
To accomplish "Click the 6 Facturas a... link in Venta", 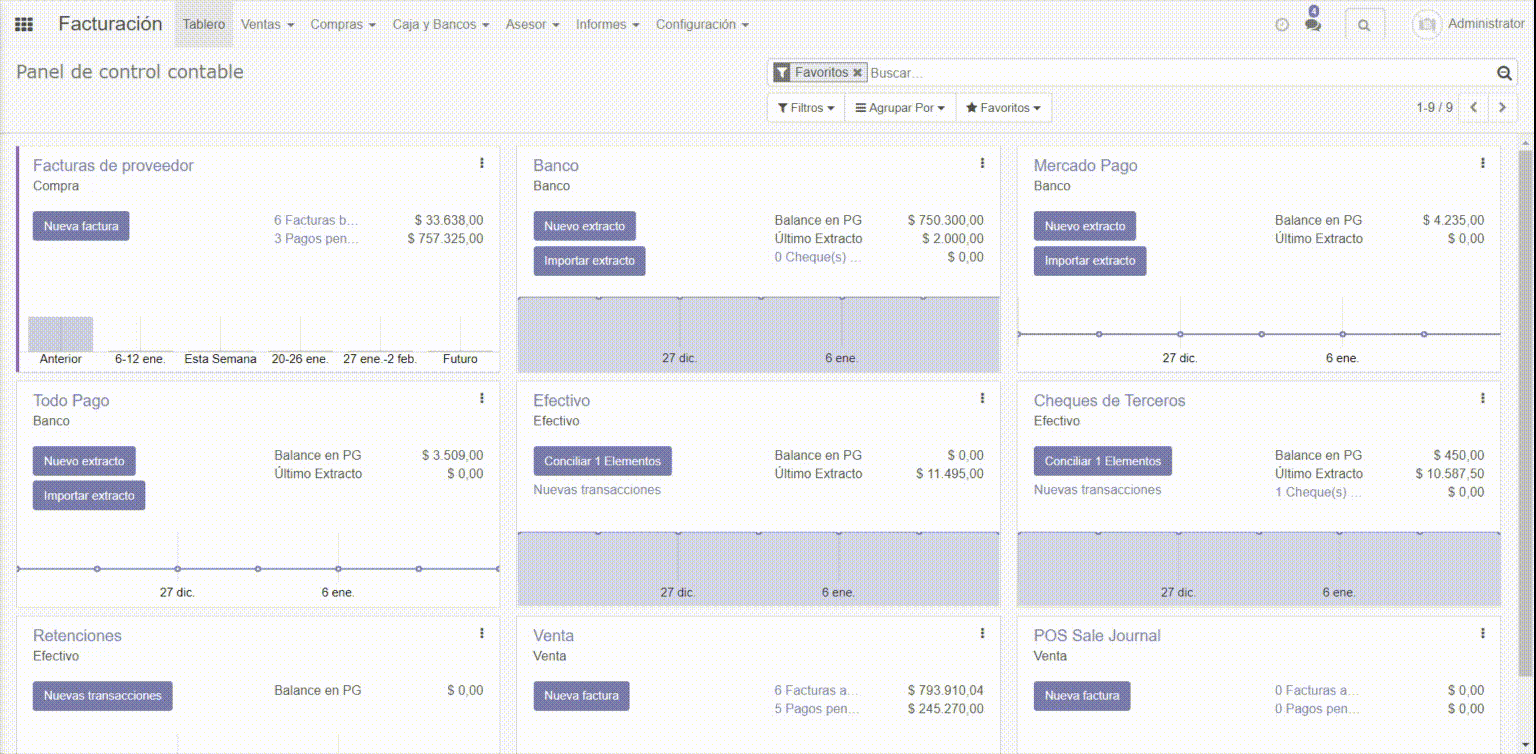I will (816, 690).
